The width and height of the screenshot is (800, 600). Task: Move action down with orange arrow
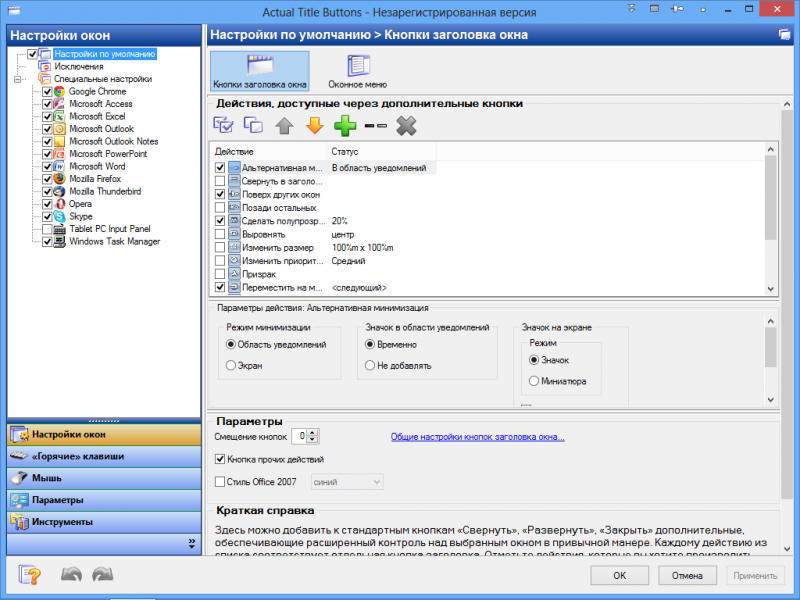click(315, 126)
